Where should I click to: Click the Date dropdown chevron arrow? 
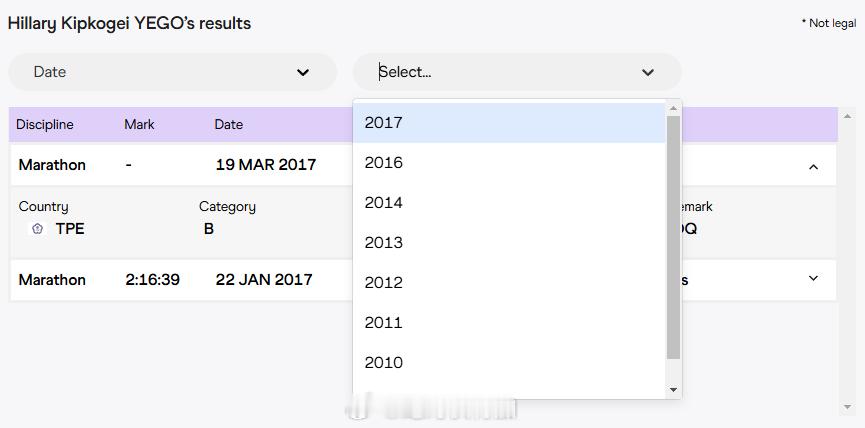(303, 72)
